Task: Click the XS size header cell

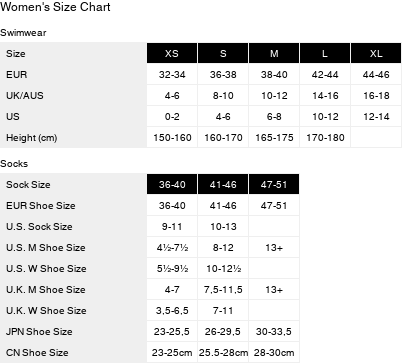Action: 172,53
